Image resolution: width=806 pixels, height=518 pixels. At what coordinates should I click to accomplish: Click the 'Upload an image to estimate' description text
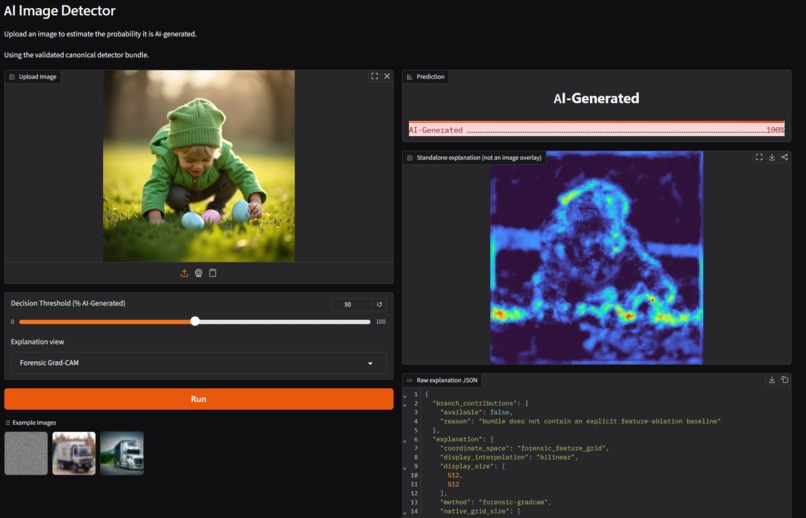[100, 34]
